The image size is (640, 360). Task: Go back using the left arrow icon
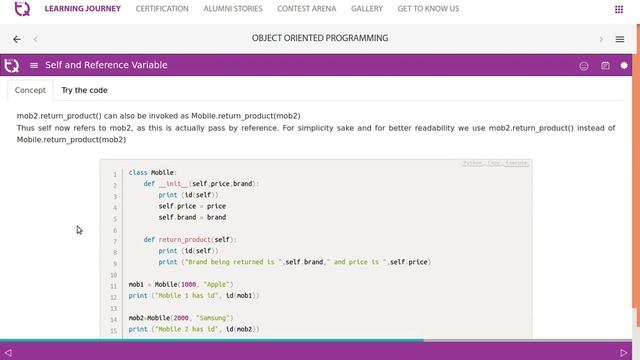pos(17,39)
